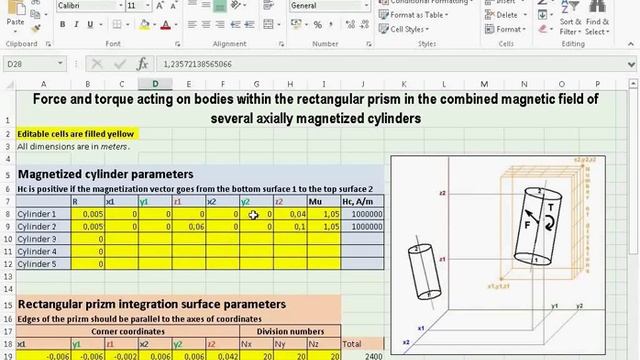
Task: Open the number format General dropdown
Action: tap(366, 5)
